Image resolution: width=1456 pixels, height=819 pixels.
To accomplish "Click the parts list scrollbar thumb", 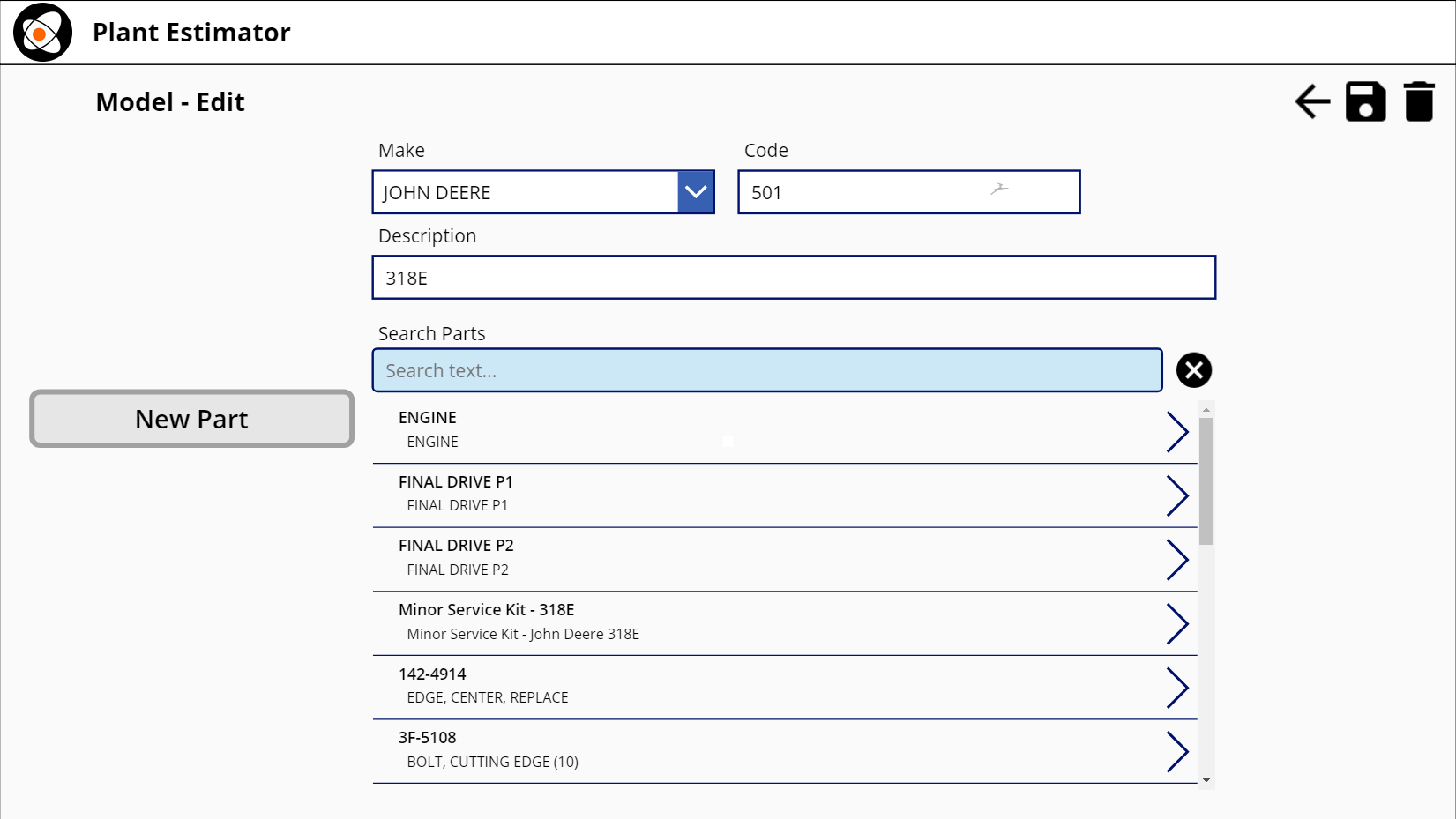I will click(1206, 481).
